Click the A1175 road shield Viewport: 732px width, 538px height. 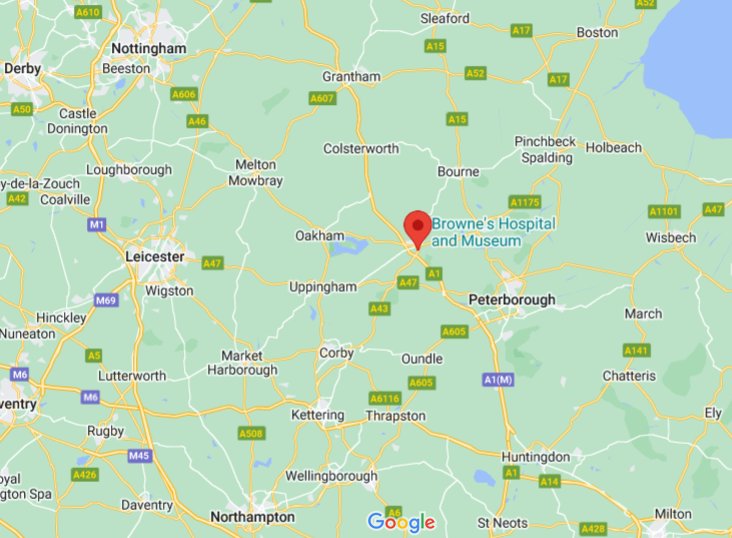click(525, 202)
